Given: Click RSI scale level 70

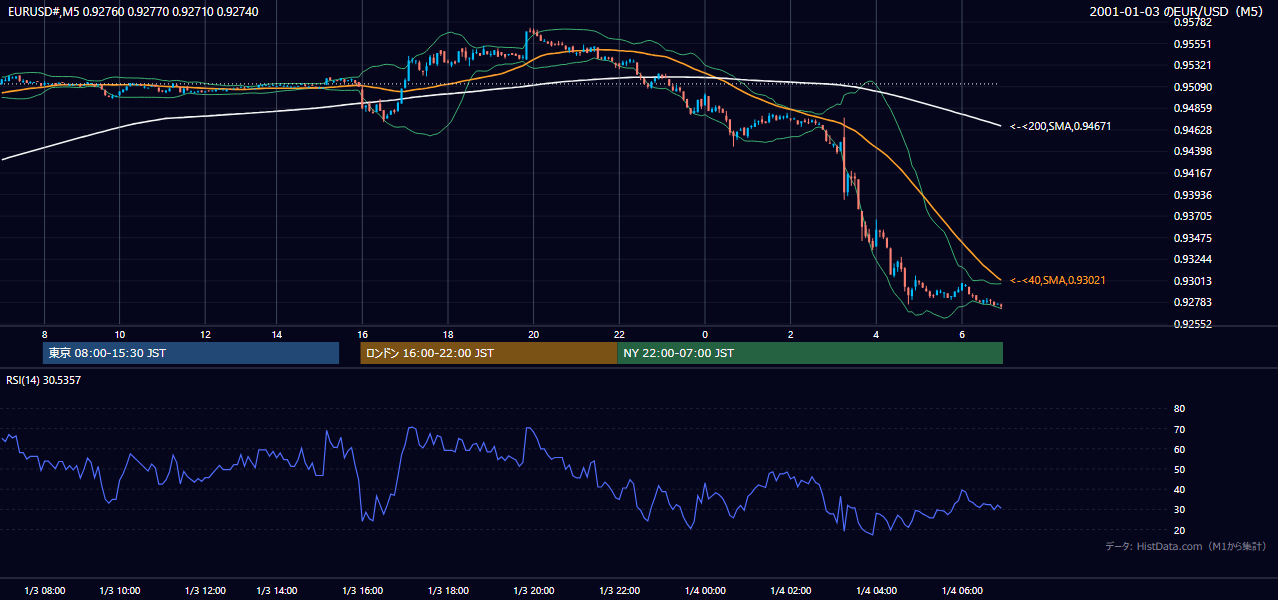Looking at the screenshot, I should pyautogui.click(x=1179, y=429).
